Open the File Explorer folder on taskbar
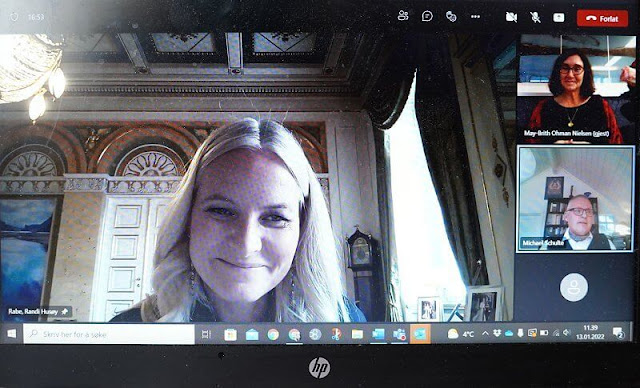 click(357, 335)
